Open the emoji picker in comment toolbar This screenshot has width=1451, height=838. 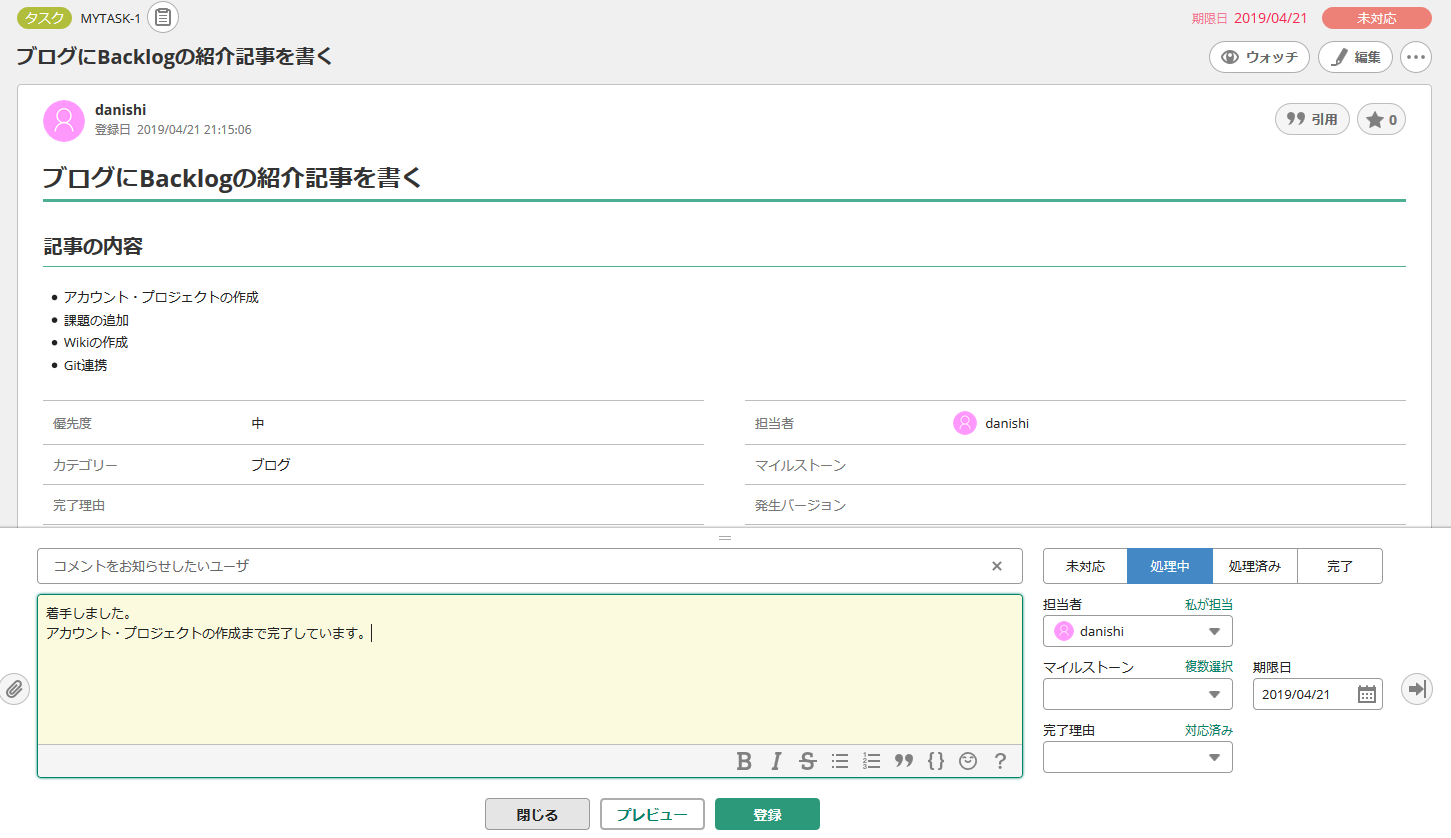(967, 761)
